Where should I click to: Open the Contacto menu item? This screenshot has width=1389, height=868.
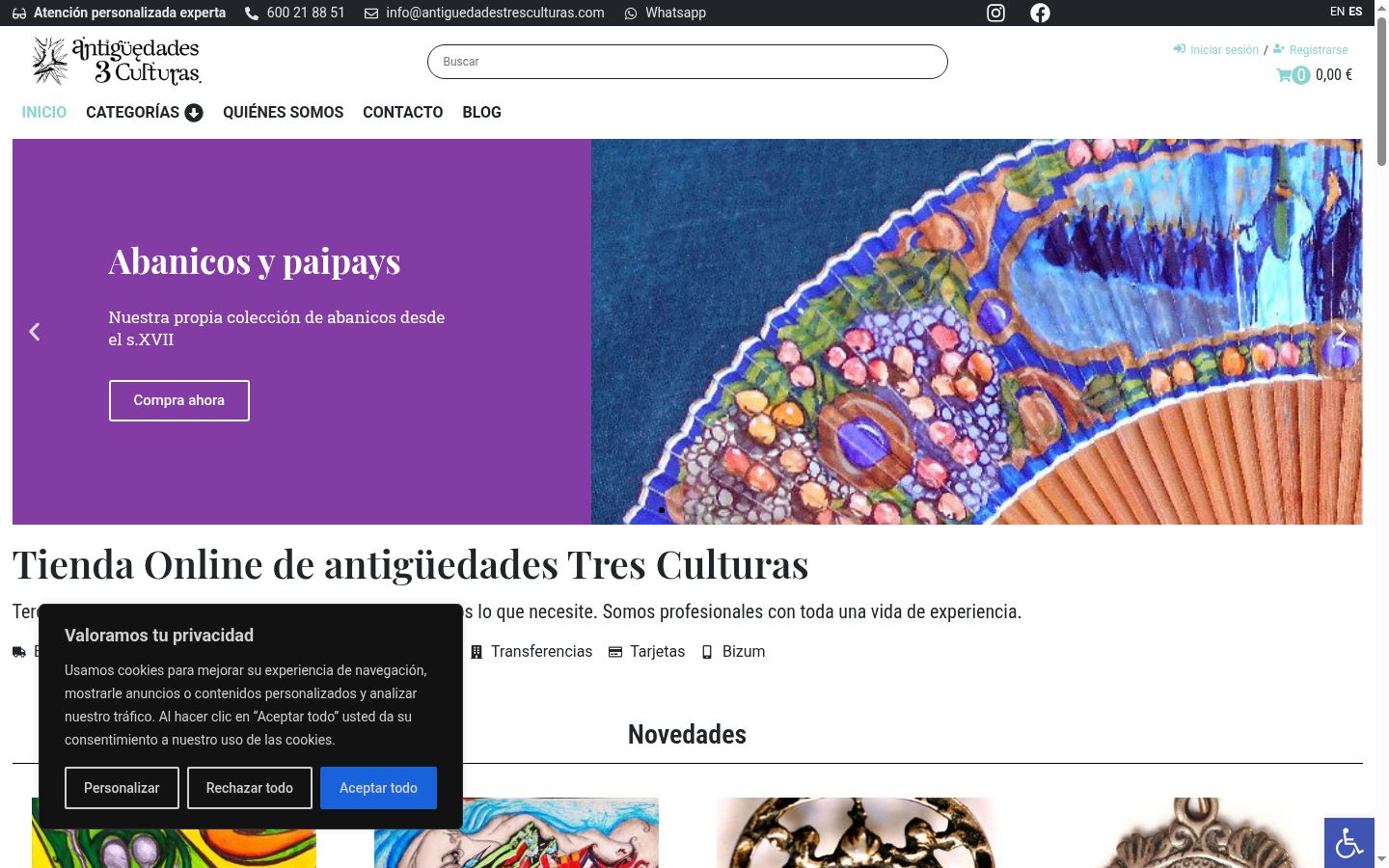[402, 113]
